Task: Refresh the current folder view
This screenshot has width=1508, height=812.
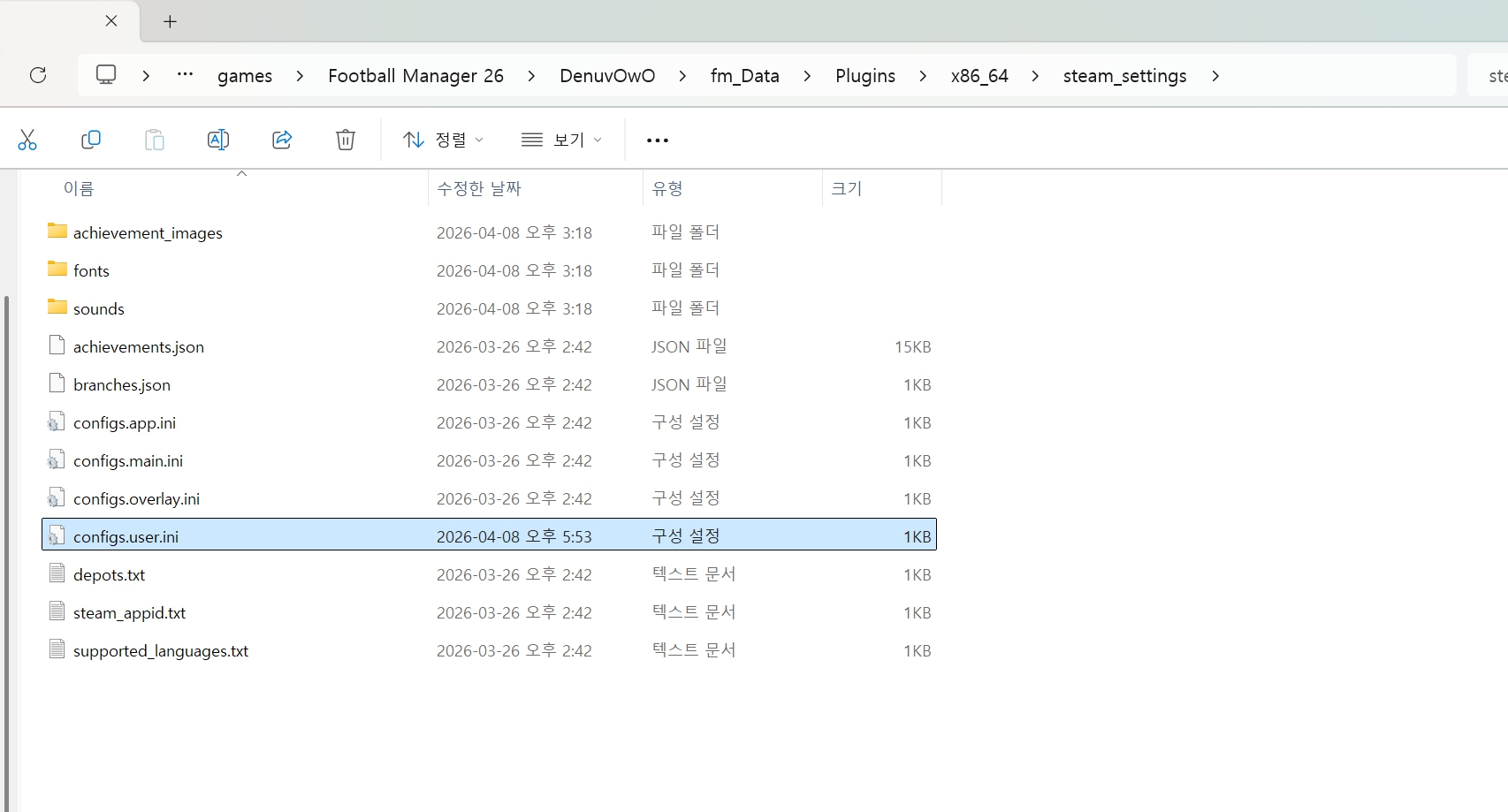Action: pos(38,75)
